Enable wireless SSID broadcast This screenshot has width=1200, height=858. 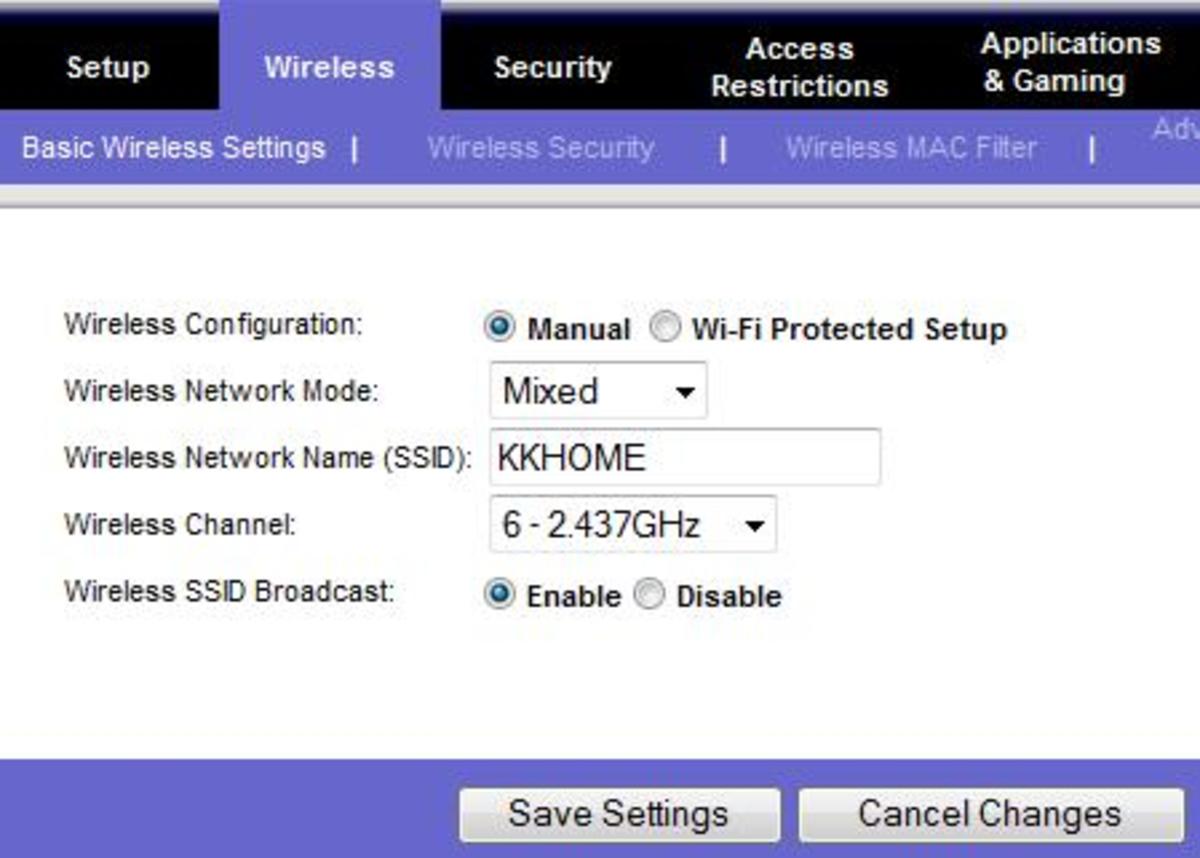click(499, 595)
